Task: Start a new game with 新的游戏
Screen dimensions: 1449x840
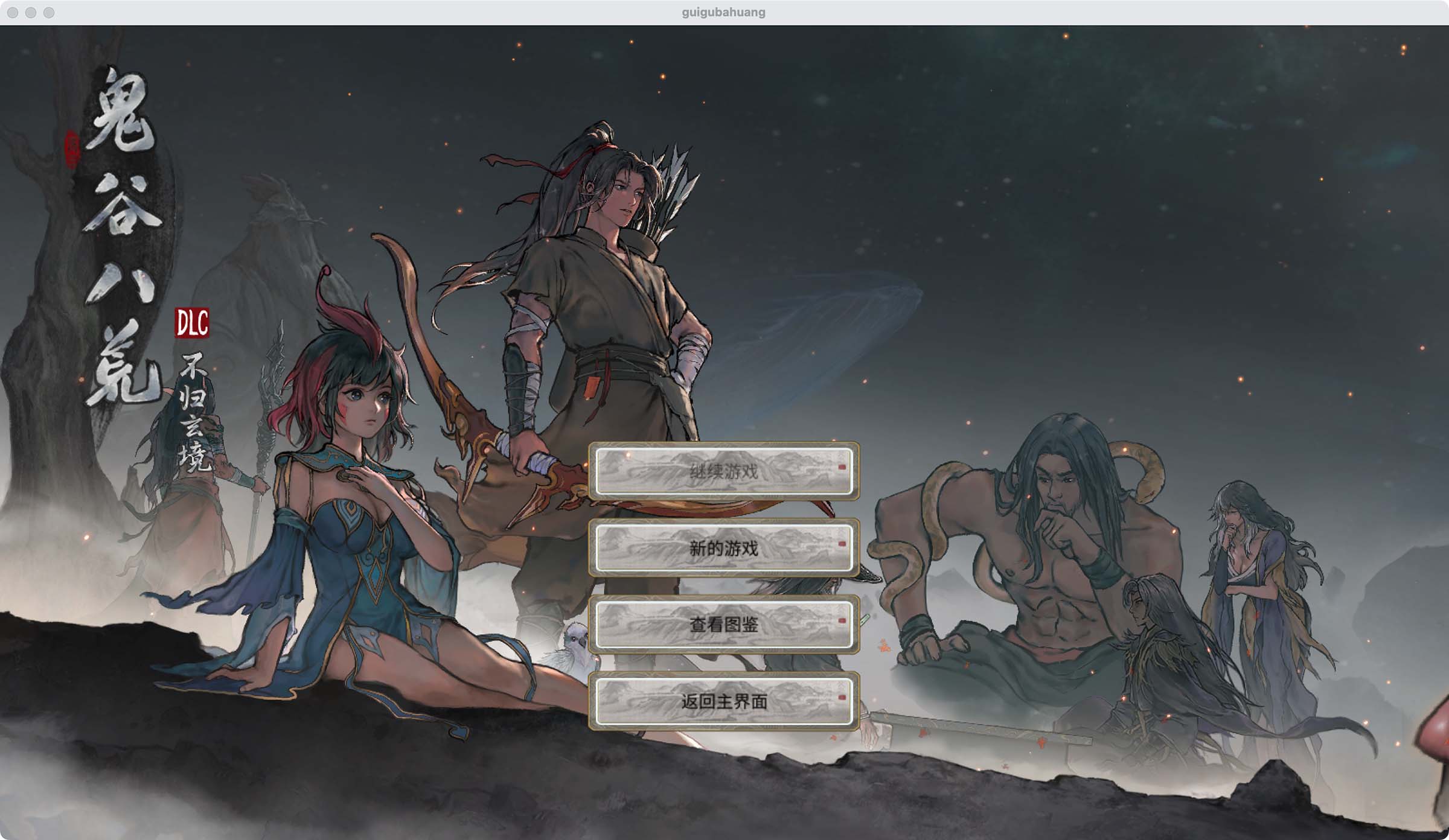Action: (x=724, y=548)
